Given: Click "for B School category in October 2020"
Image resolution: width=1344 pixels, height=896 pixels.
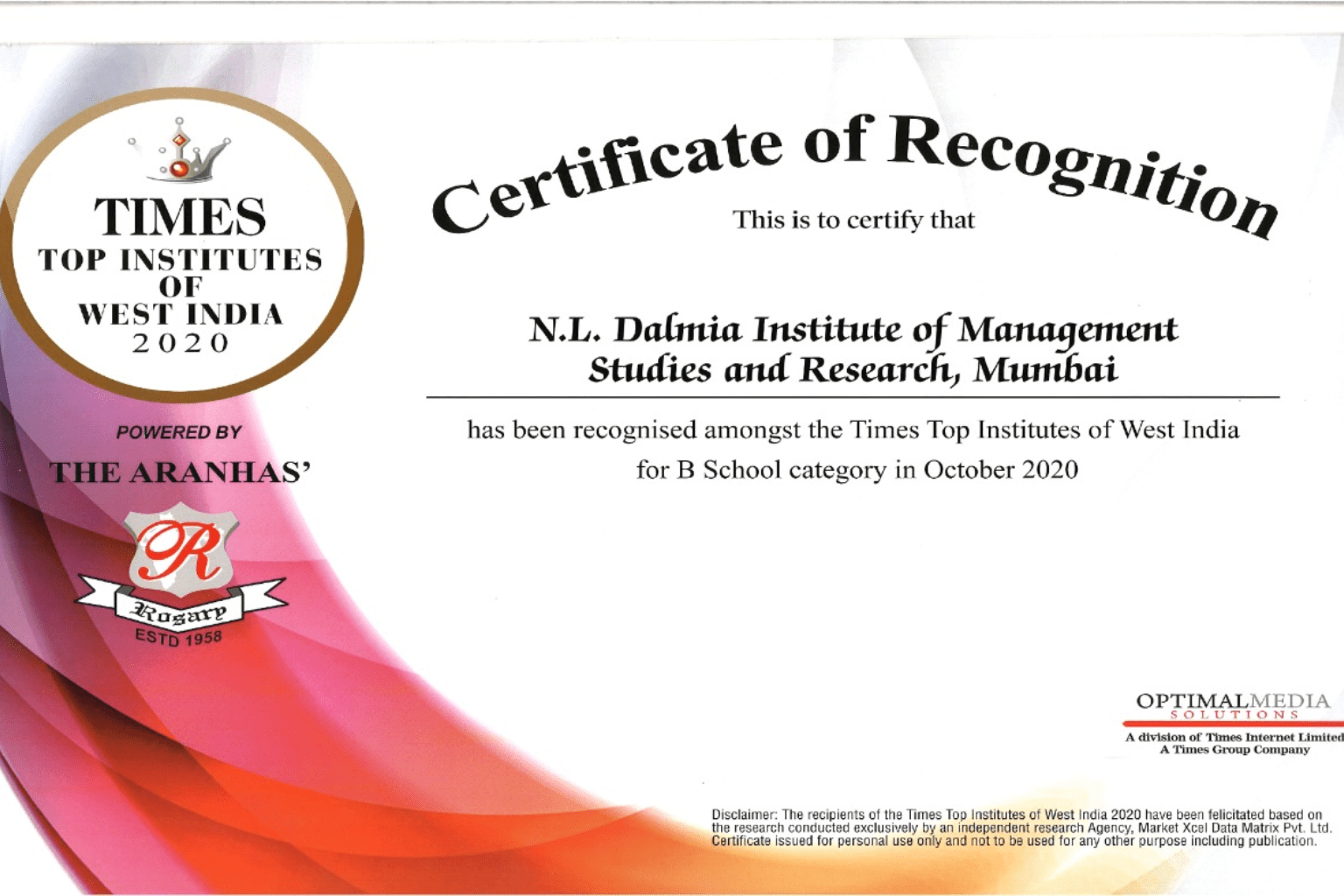Looking at the screenshot, I should tap(857, 470).
